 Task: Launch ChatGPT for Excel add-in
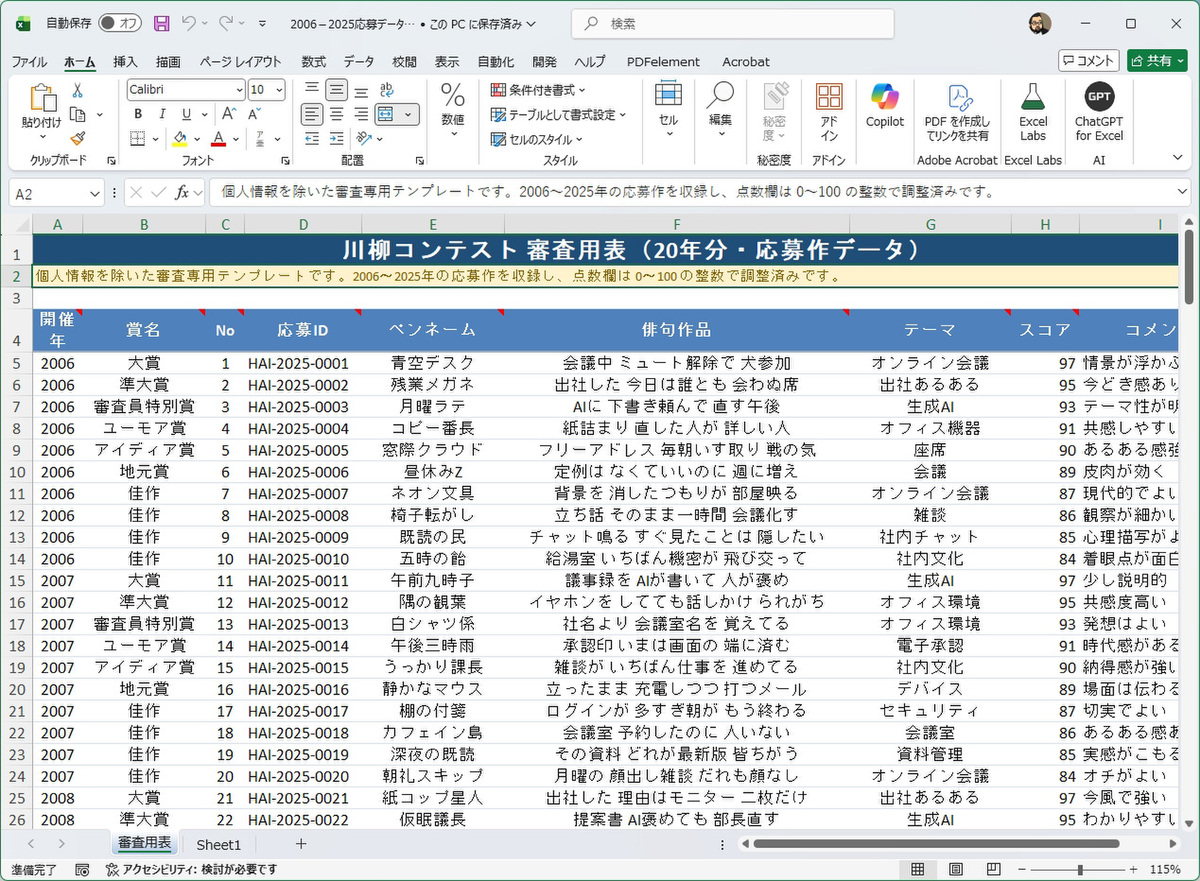point(1099,111)
